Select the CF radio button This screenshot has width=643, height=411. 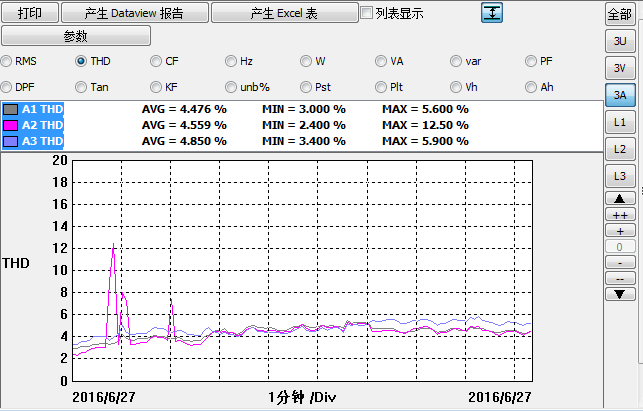coord(156,62)
